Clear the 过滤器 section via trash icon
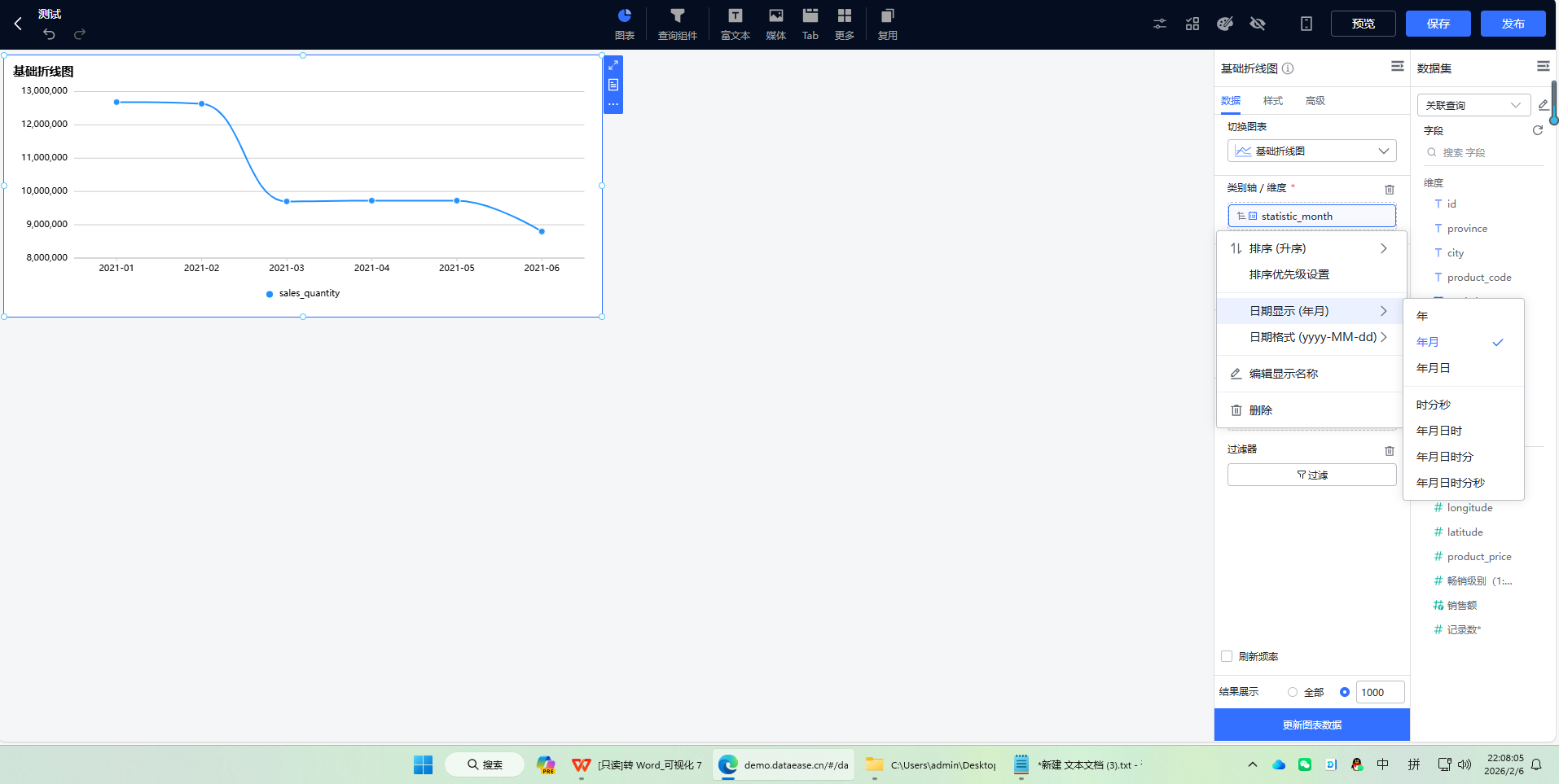The height and width of the screenshot is (784, 1559). click(x=1390, y=450)
